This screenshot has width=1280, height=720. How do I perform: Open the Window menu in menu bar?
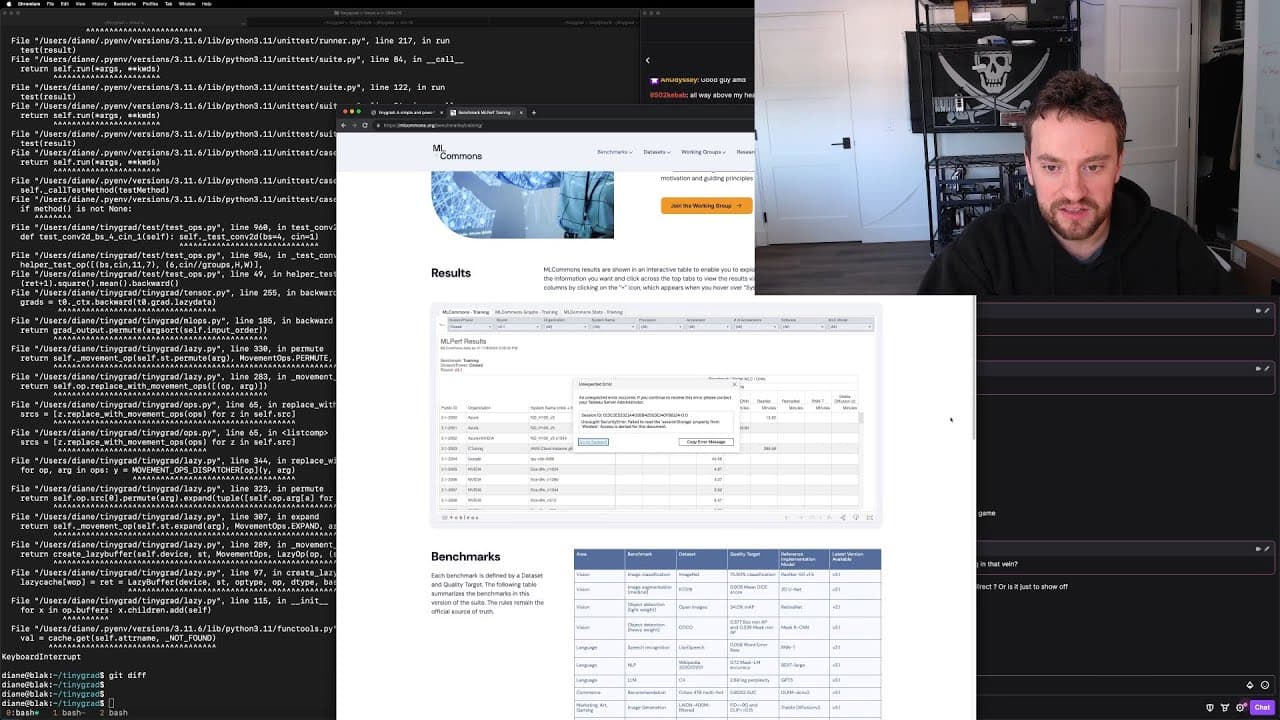click(x=189, y=4)
